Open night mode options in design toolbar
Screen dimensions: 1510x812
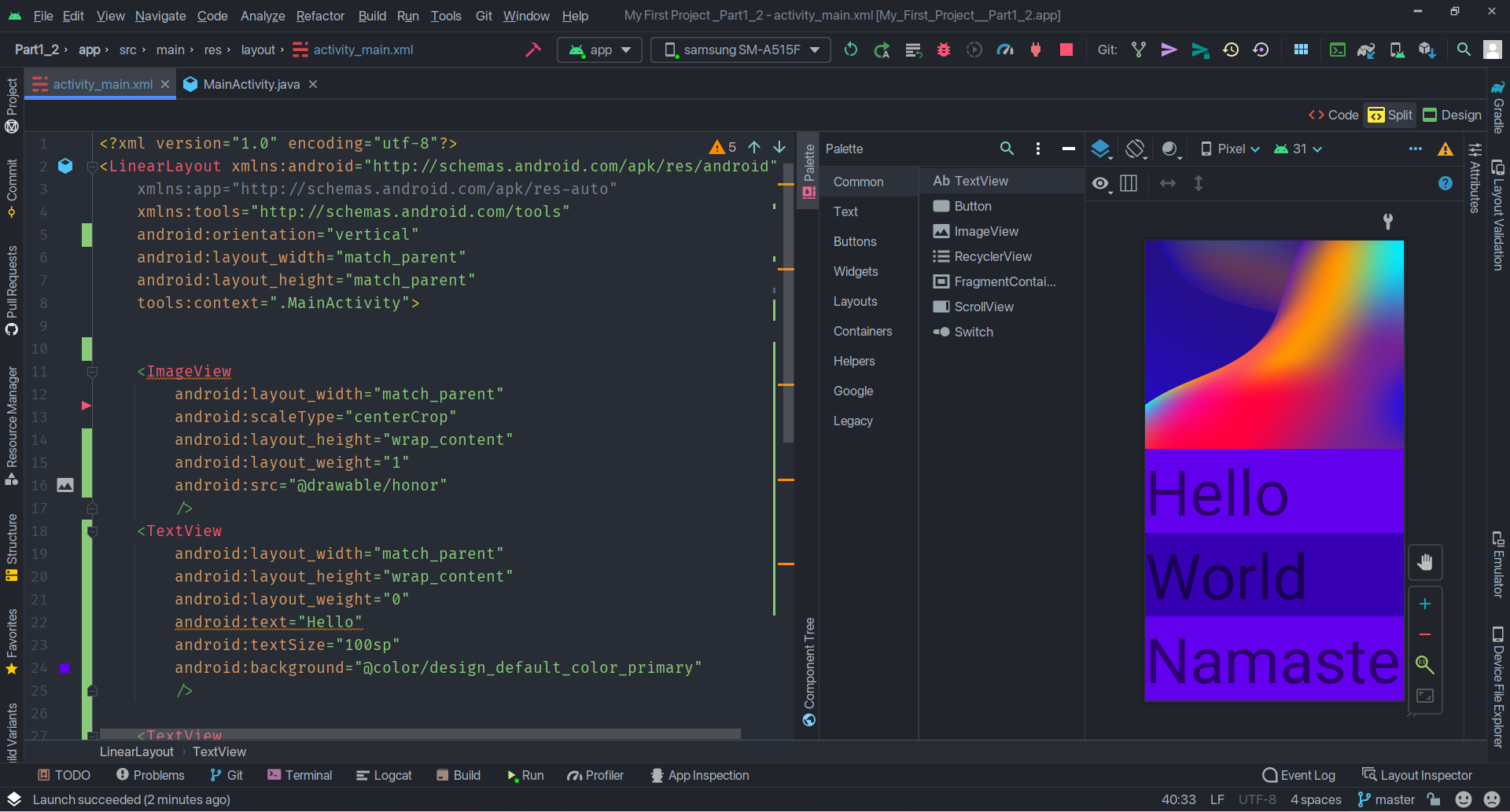(x=1171, y=149)
